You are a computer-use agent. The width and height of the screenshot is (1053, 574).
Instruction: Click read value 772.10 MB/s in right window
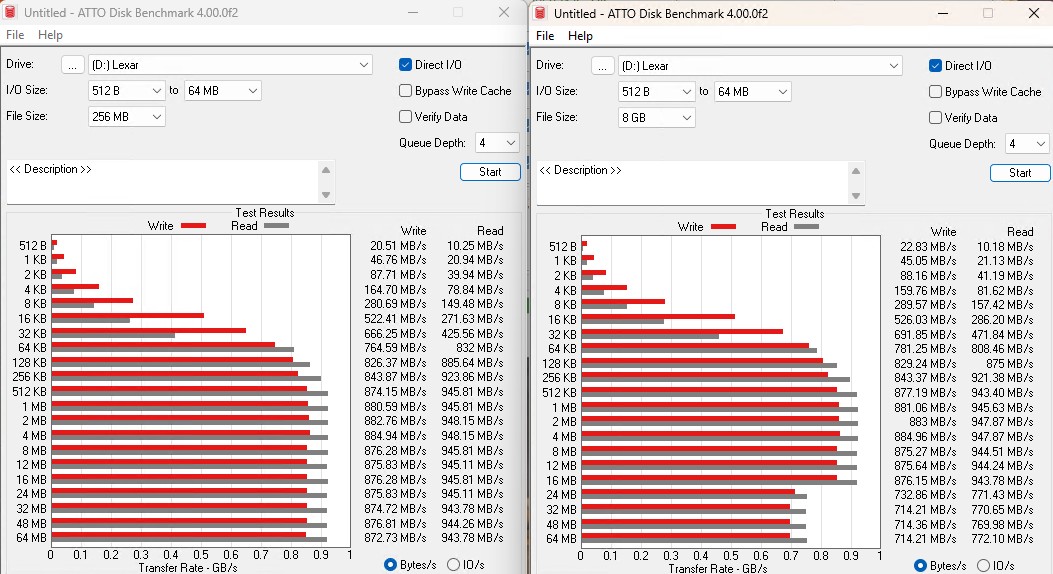click(1003, 538)
